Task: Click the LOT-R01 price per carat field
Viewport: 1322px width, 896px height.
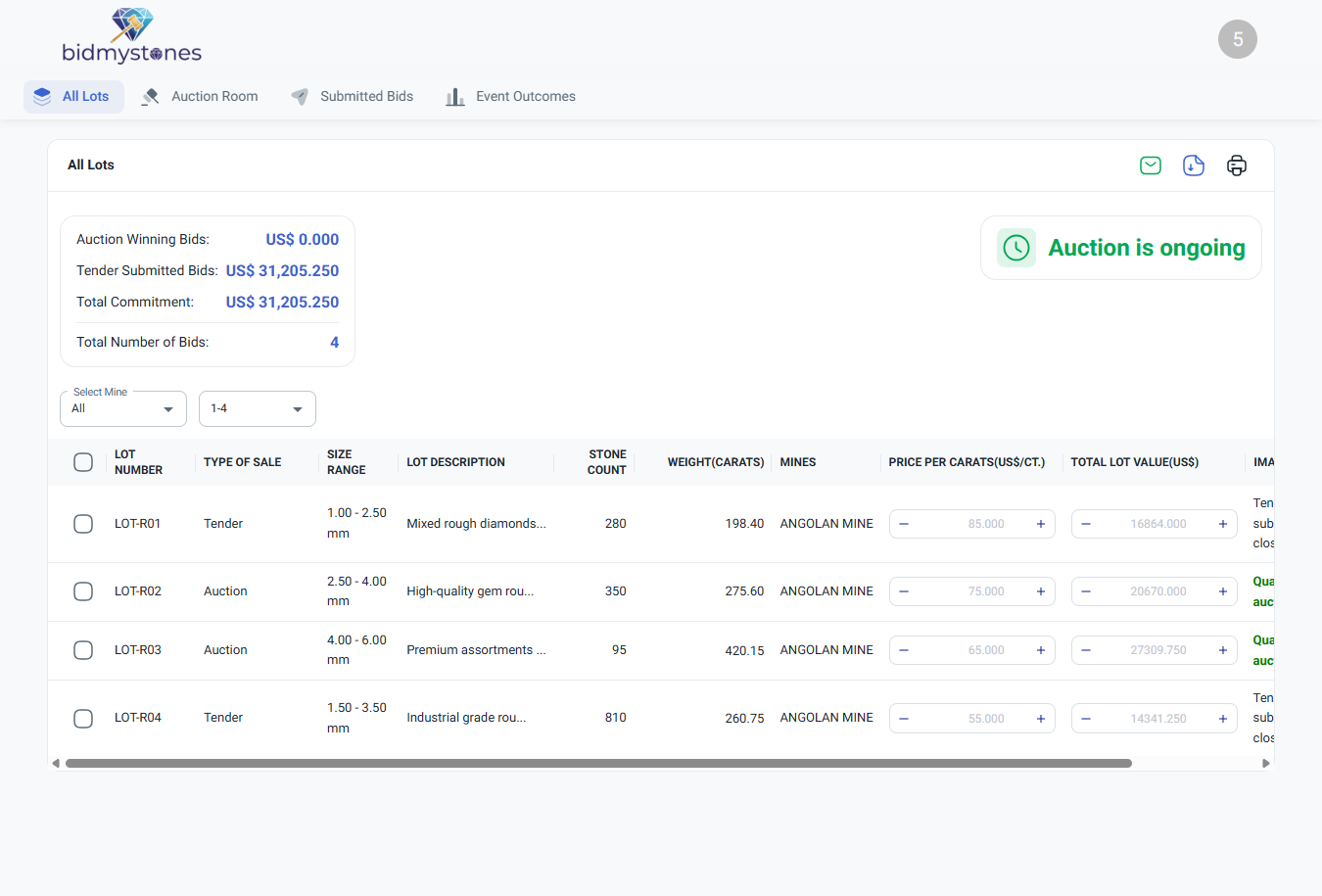Action: pos(972,524)
